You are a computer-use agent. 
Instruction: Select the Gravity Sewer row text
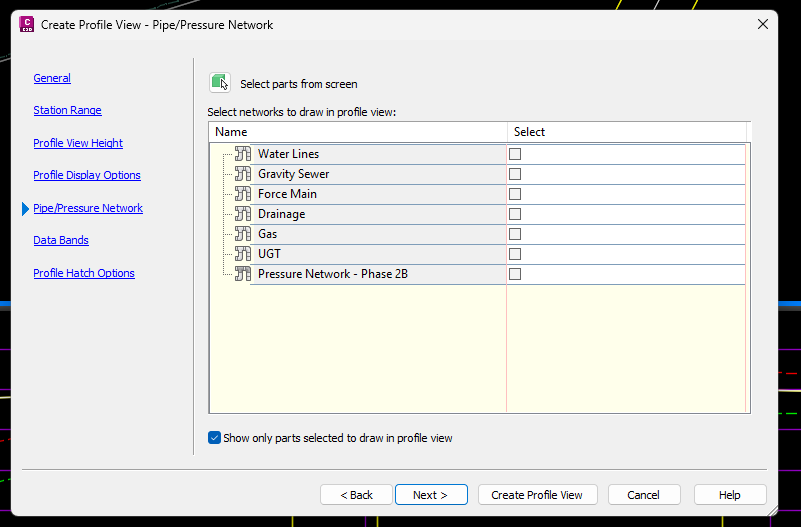[294, 174]
